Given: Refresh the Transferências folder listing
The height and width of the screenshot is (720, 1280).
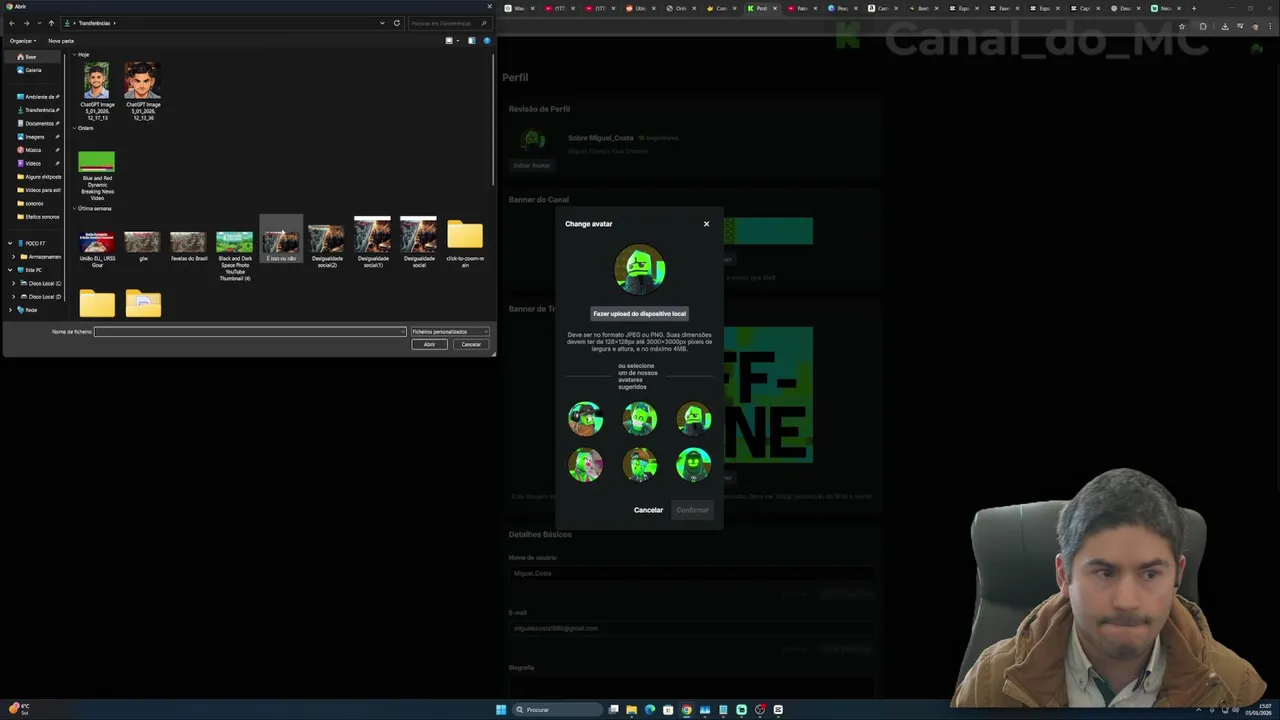Looking at the screenshot, I should (397, 23).
